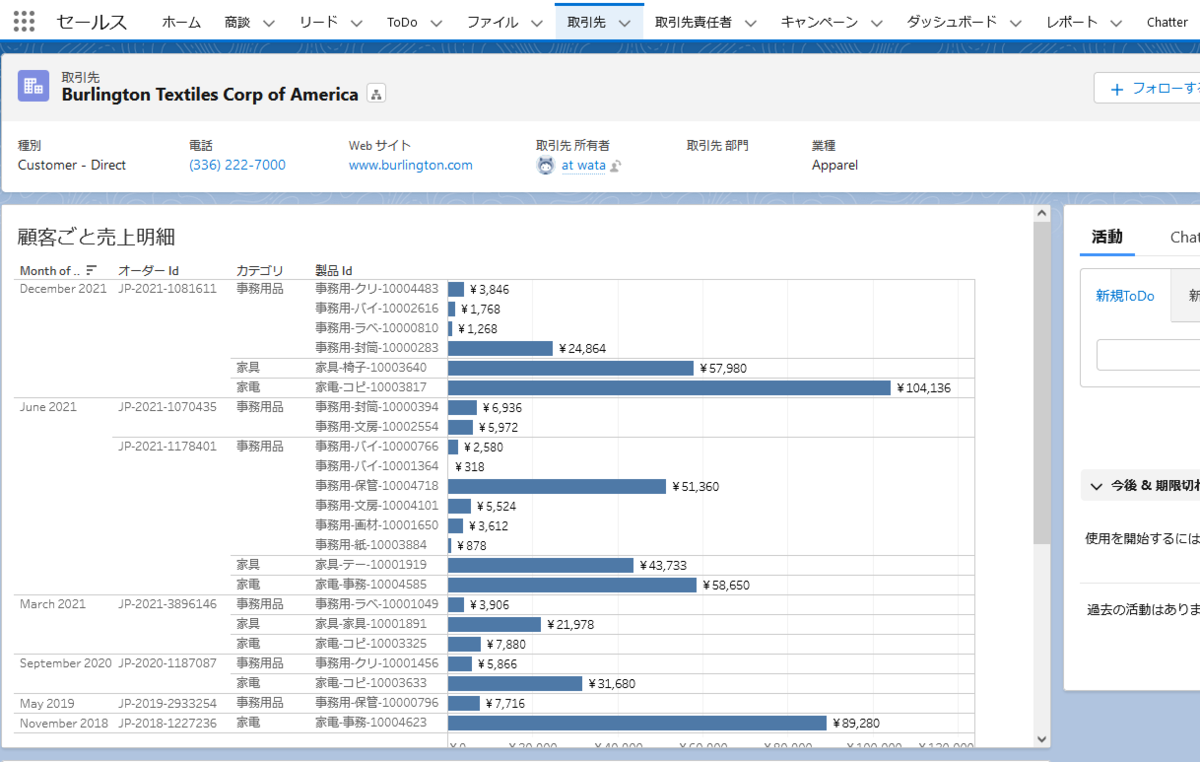Click the owner avatar icon for at wata
This screenshot has height=762, width=1200.
coord(545,165)
